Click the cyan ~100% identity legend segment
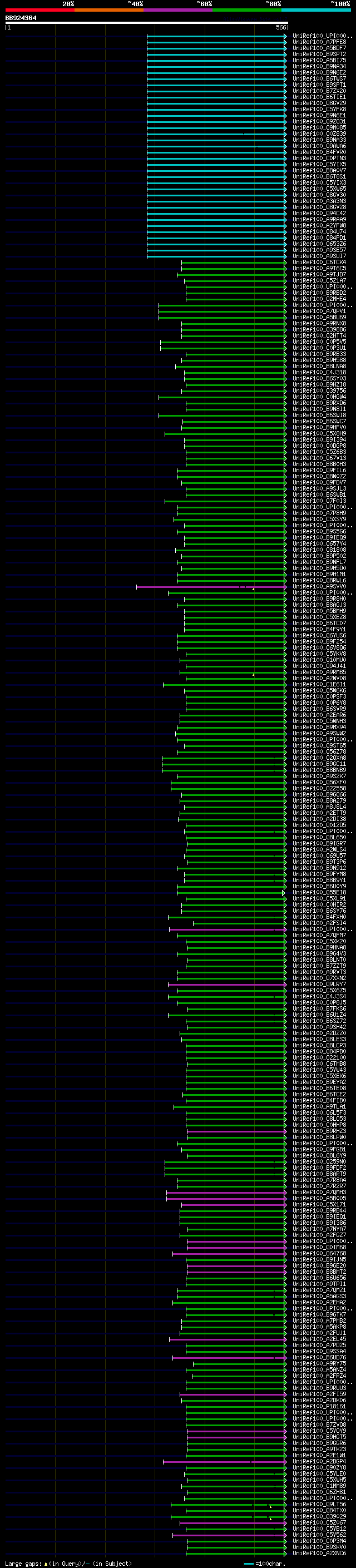 (316, 10)
